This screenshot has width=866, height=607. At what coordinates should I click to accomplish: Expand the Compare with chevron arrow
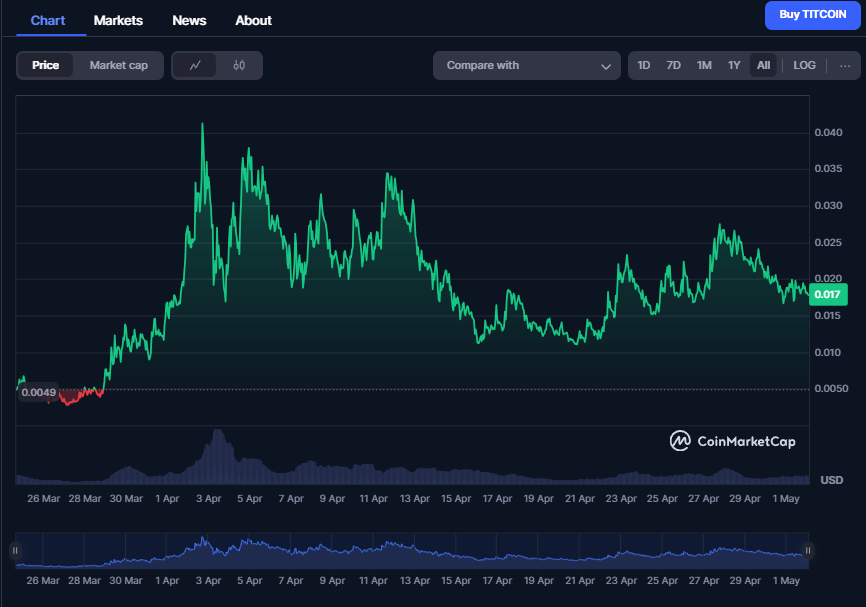606,66
